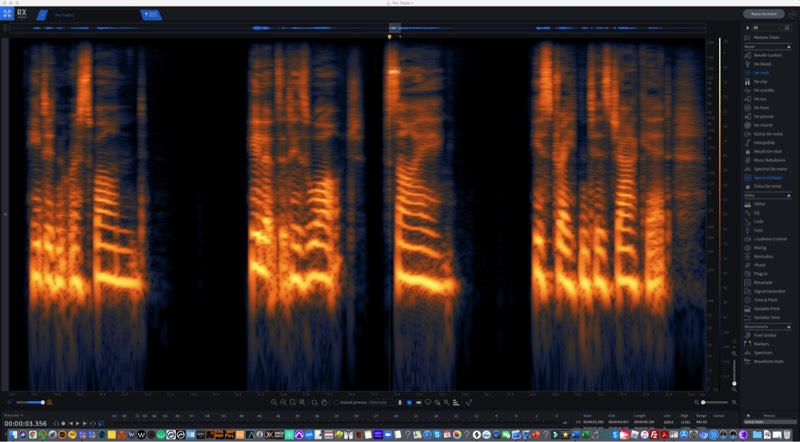Open the Attenuate instant process mode dropdown
The image size is (800, 442).
tap(379, 403)
